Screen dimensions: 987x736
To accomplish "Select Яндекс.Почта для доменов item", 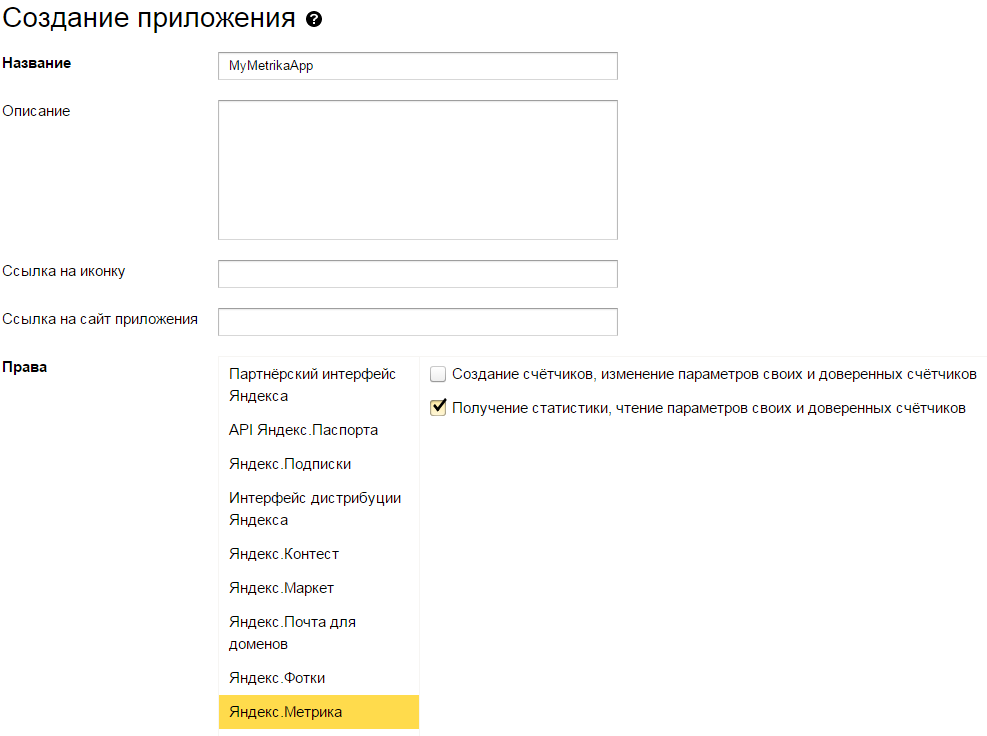I will (292, 633).
